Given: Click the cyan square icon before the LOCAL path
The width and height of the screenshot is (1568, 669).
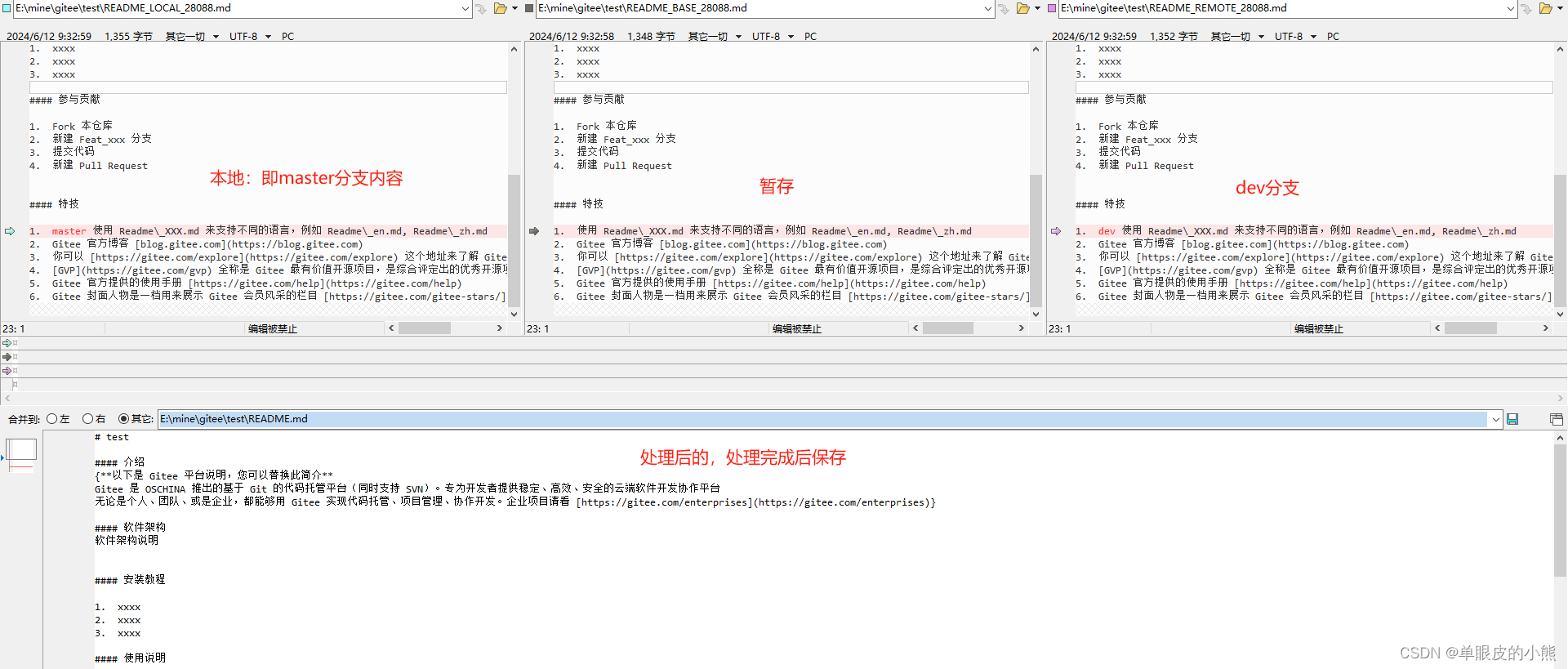Looking at the screenshot, I should tap(7, 8).
